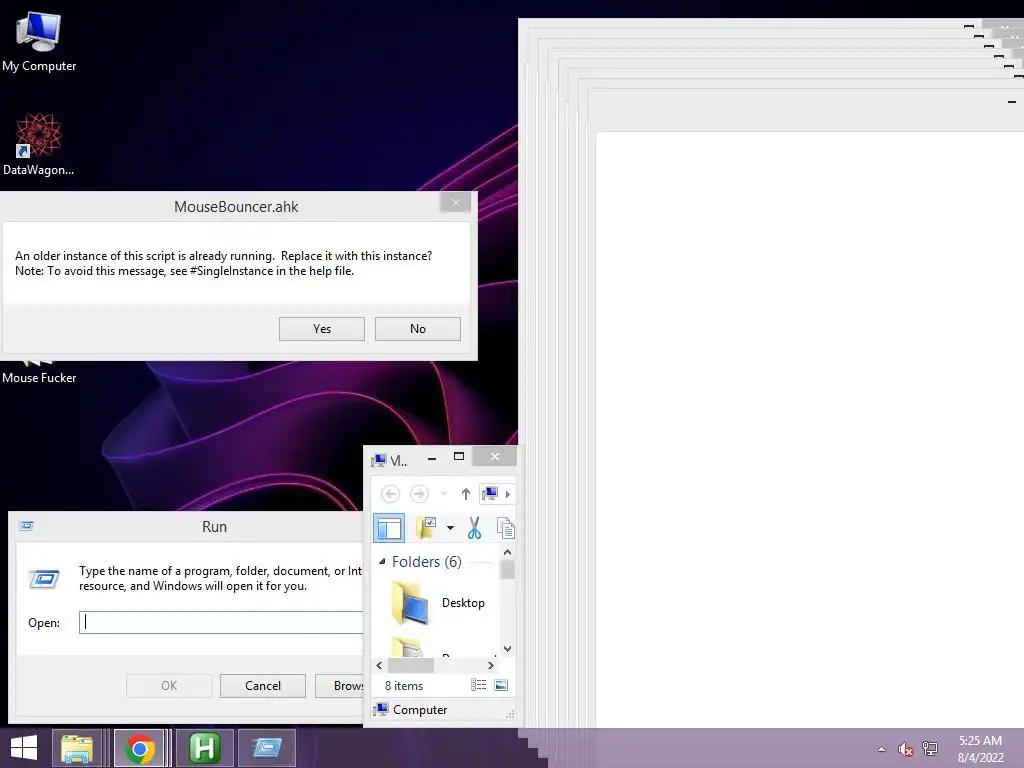
Task: Go forward in the explorer window
Action: (419, 494)
